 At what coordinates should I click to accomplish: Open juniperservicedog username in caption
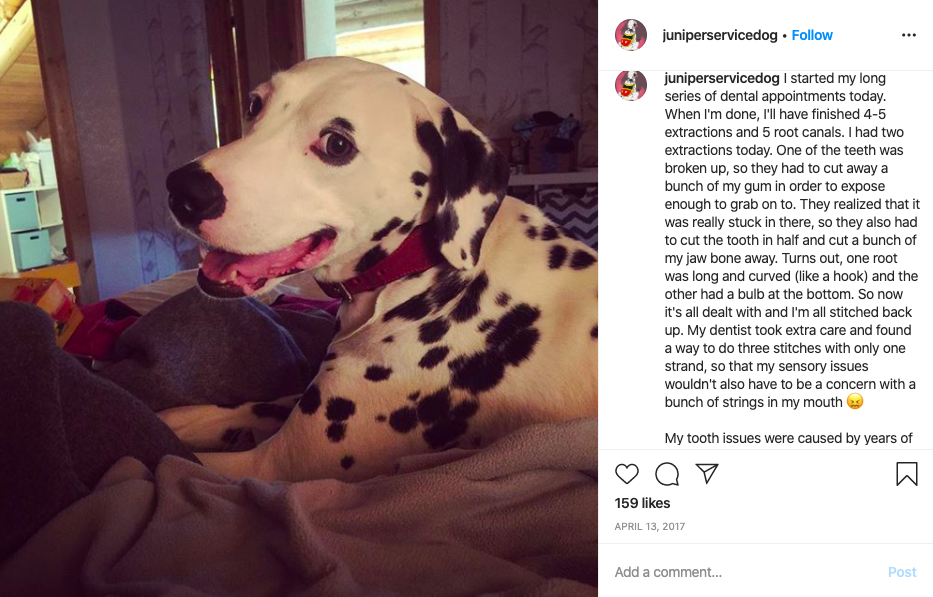pyautogui.click(x=722, y=78)
